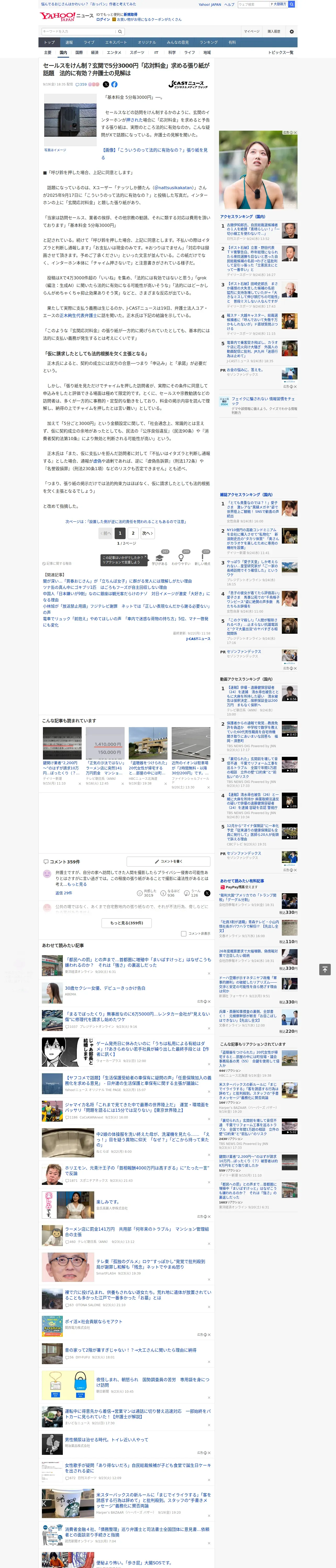Open the オリジナル navigation tab

147,43
